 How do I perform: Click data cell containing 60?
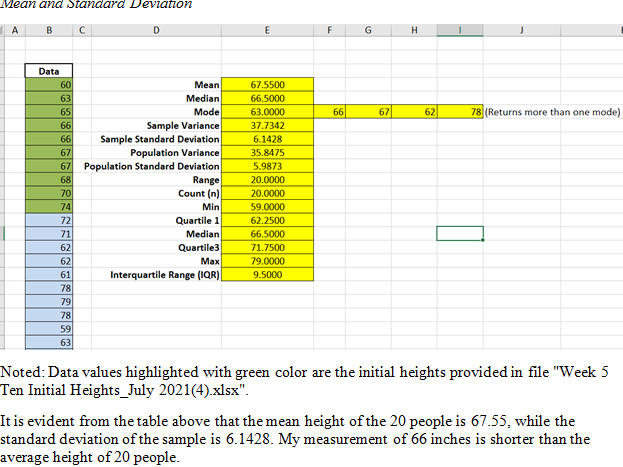pyautogui.click(x=49, y=85)
